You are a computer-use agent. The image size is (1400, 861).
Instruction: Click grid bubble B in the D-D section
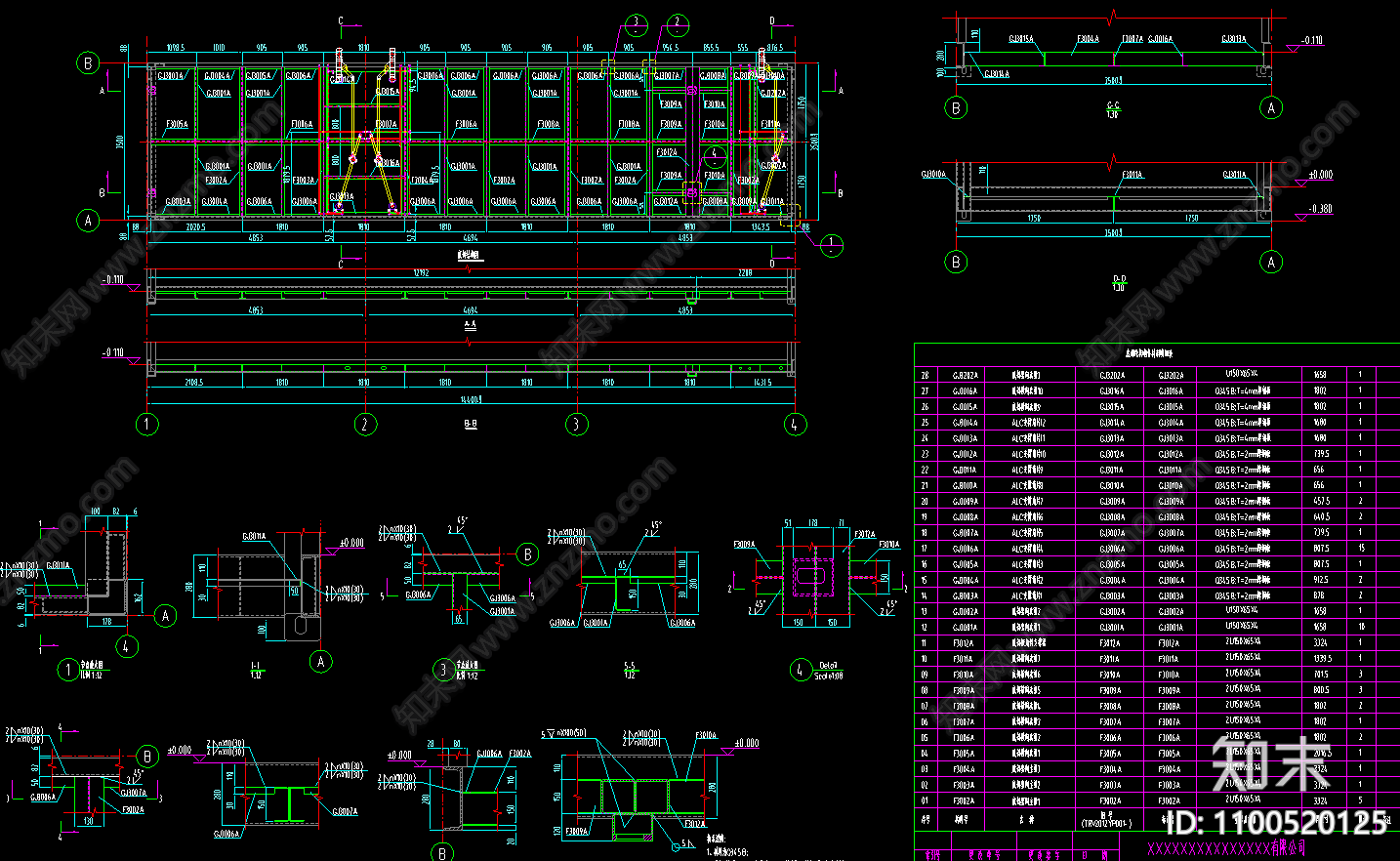click(x=956, y=262)
